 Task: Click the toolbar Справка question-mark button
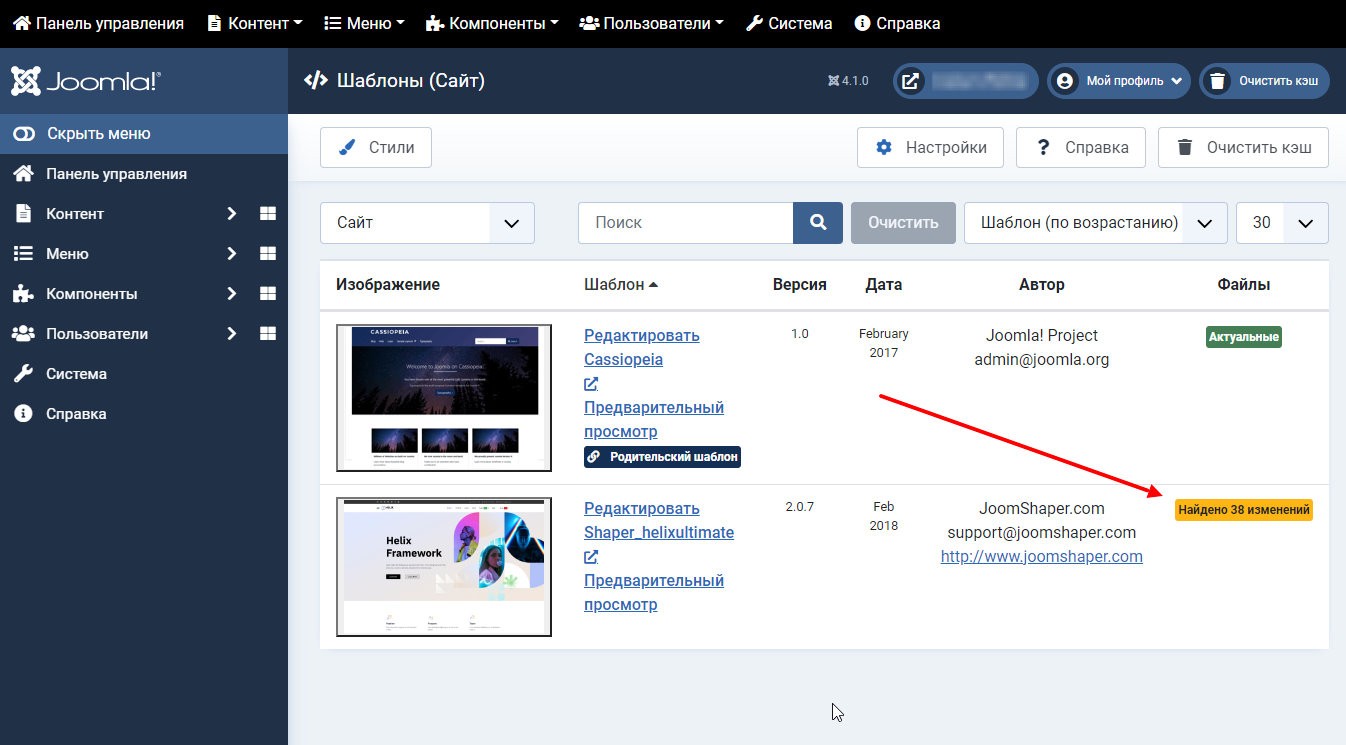(1081, 147)
